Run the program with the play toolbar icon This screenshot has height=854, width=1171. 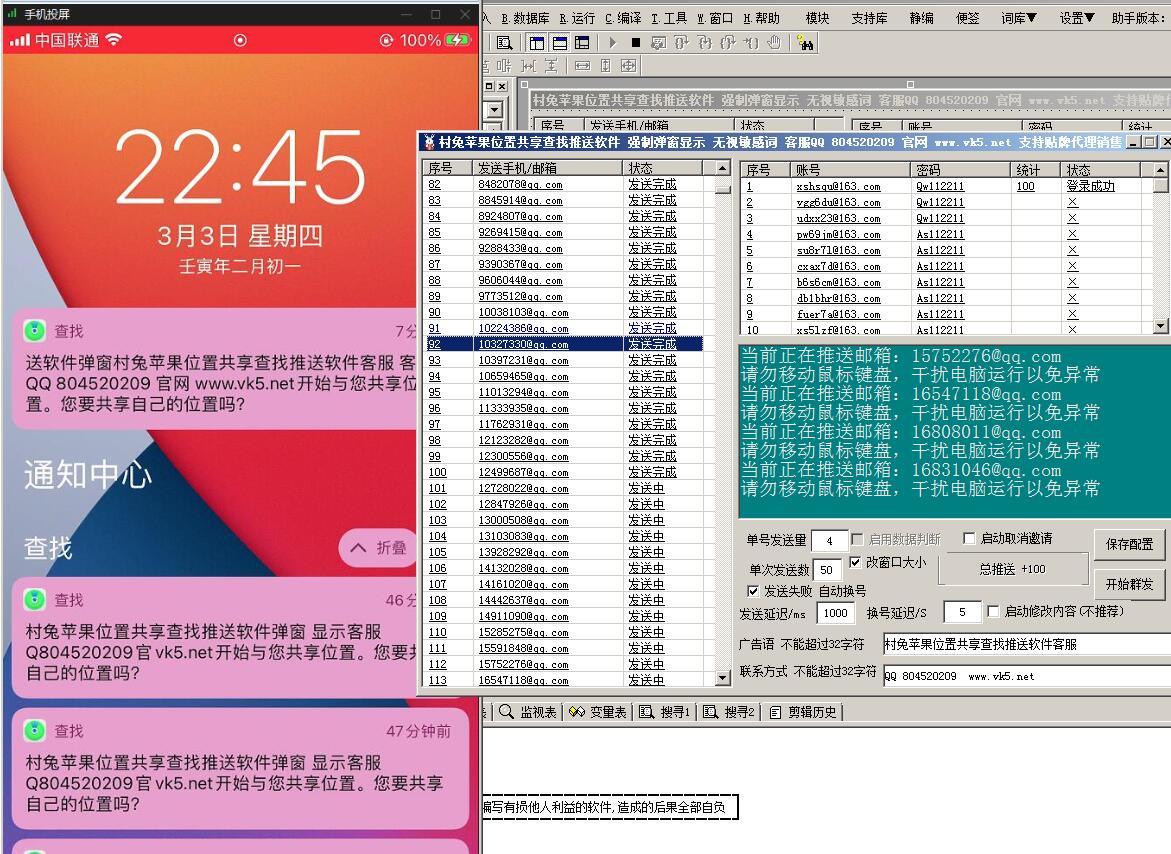(613, 42)
